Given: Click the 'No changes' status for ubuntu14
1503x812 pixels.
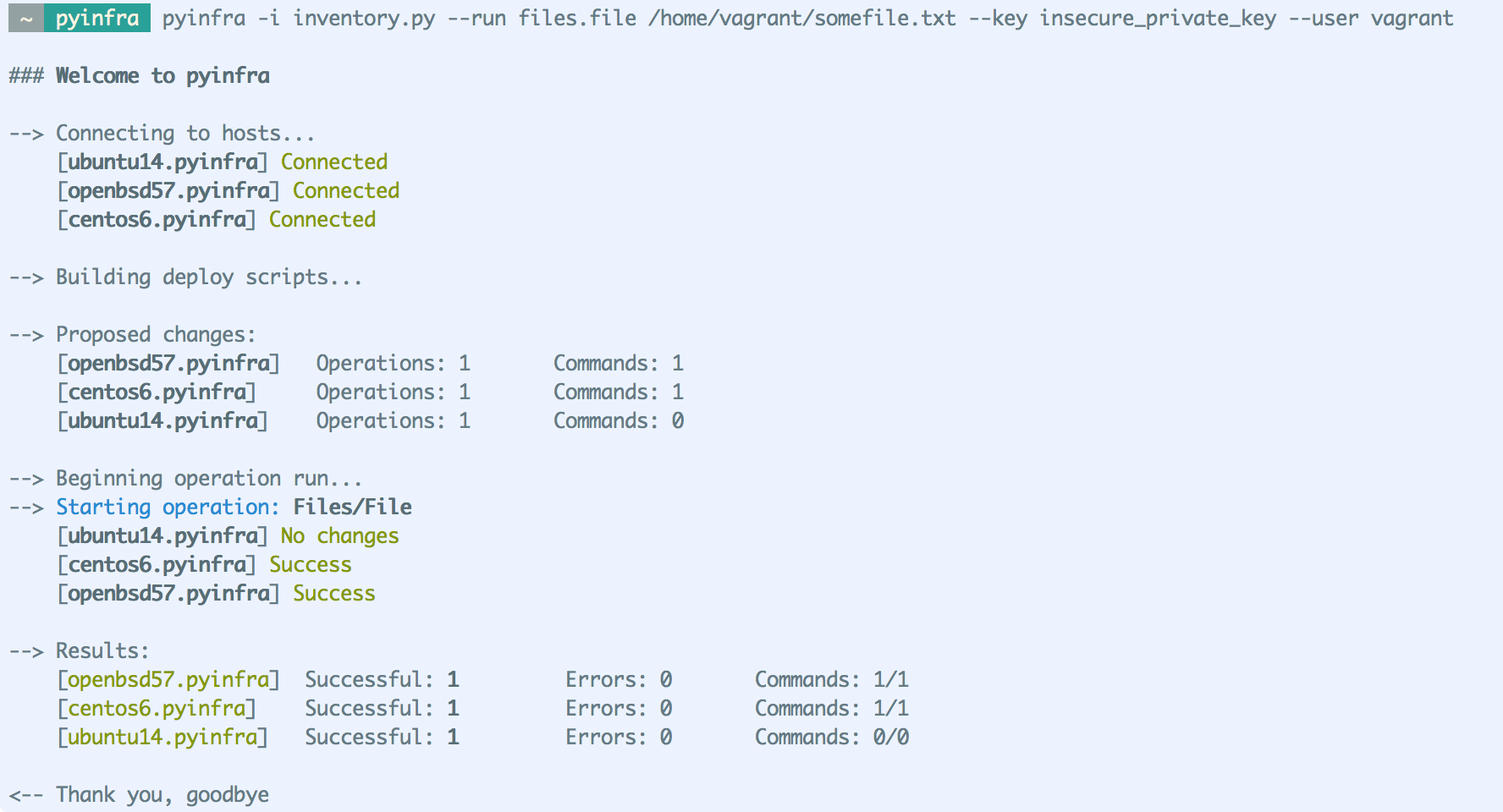Looking at the screenshot, I should coord(339,535).
